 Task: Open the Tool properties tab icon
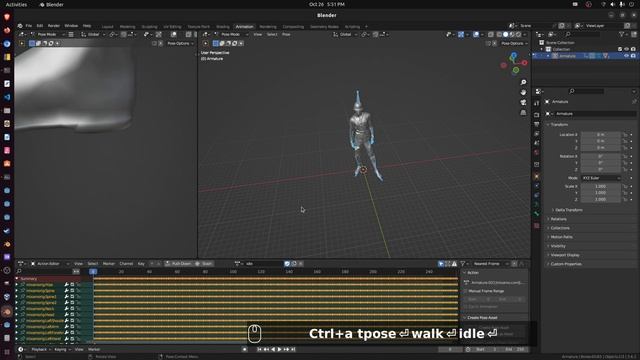tap(537, 104)
